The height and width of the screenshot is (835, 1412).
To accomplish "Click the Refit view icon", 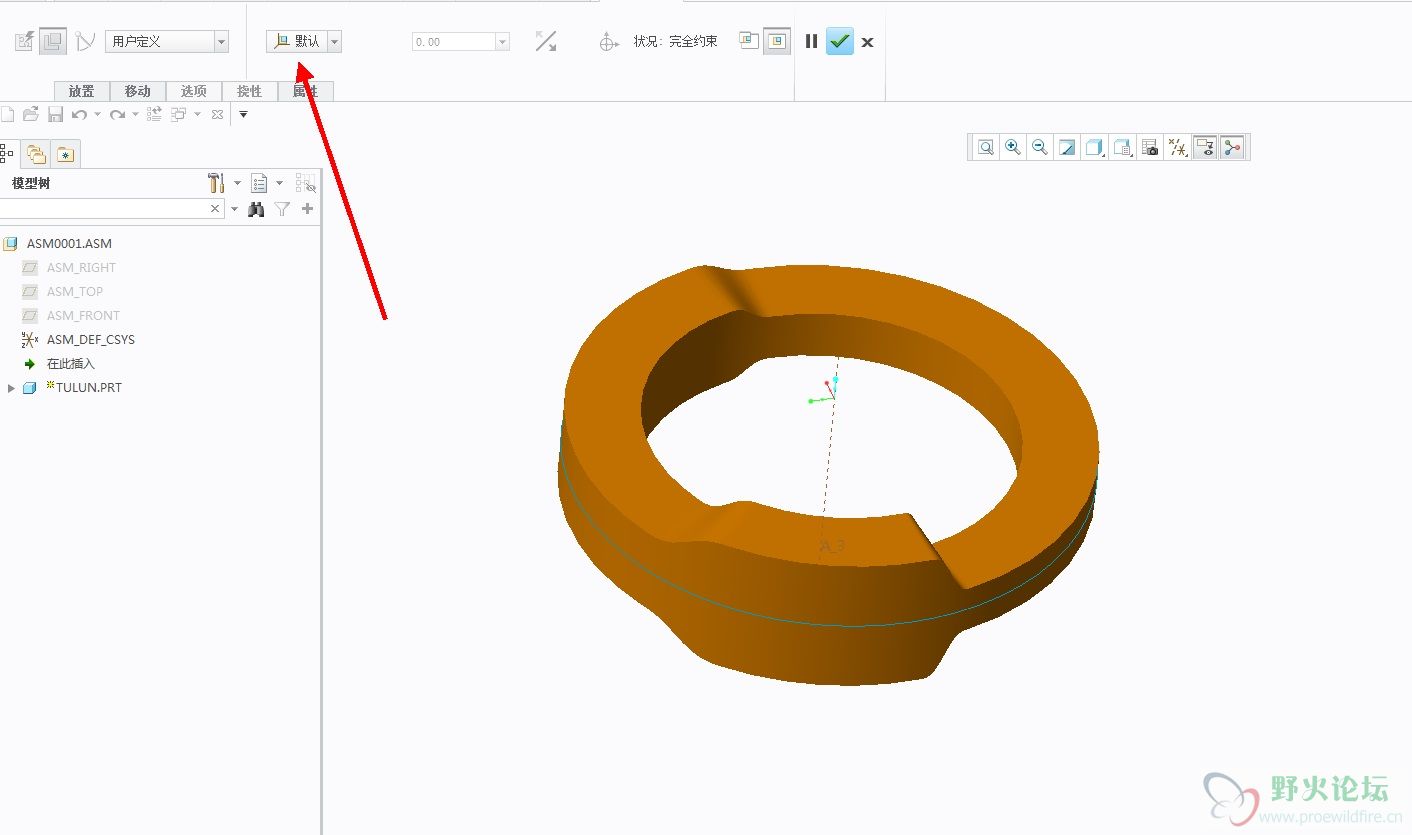I will (986, 148).
